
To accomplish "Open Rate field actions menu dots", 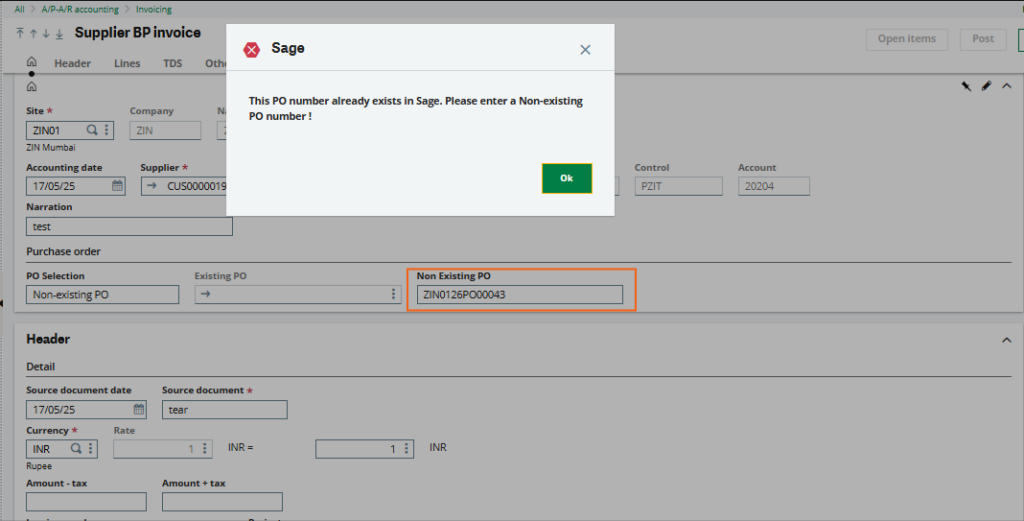I will click(205, 449).
